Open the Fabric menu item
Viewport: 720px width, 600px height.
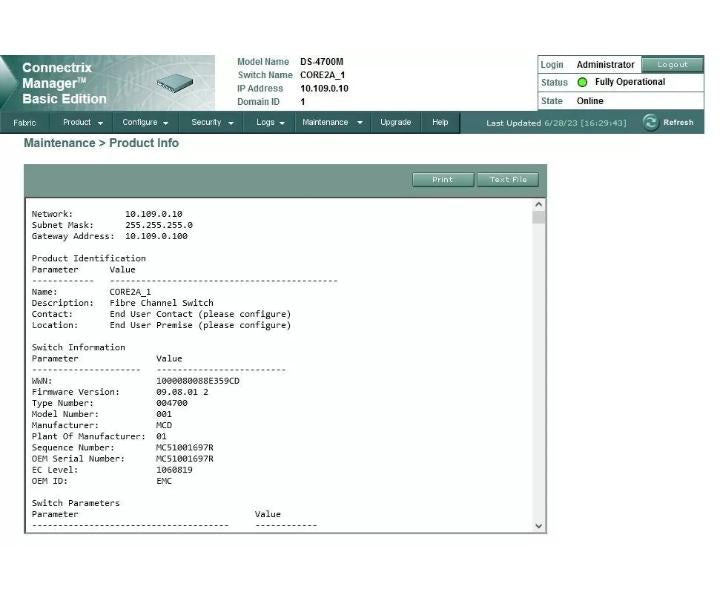25,123
